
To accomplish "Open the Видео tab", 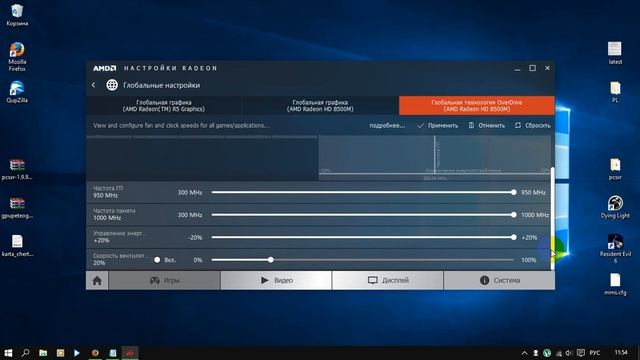I will pos(276,280).
